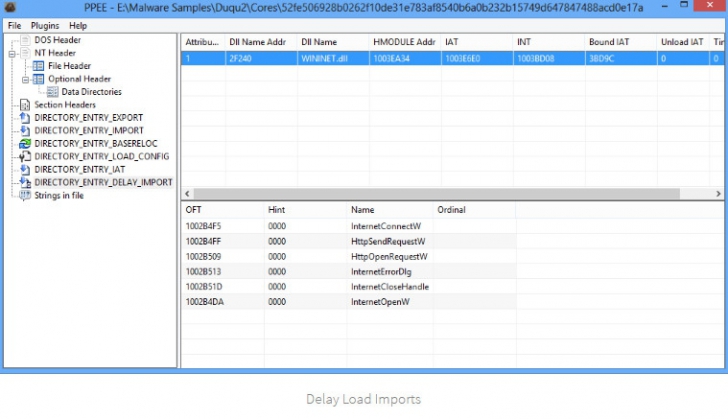The height and width of the screenshot is (419, 728).
Task: Click the DIRECTORY_ENTRY_BASERELOC icon
Action: point(25,144)
